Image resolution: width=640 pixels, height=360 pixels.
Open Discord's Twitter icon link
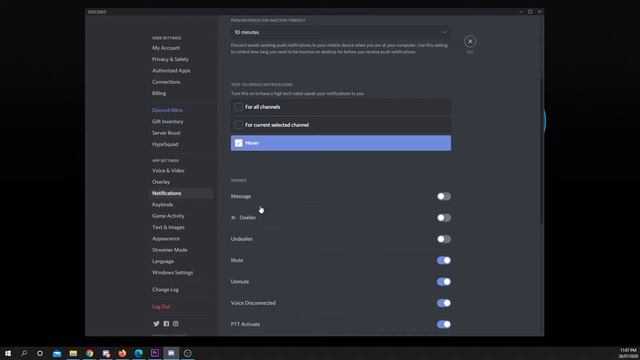pos(156,324)
